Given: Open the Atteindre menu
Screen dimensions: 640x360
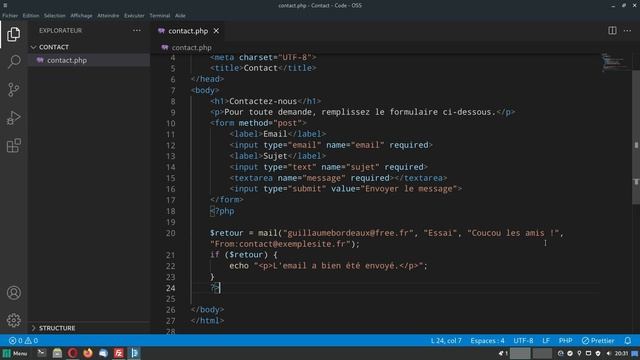Looking at the screenshot, I should [x=108, y=16].
